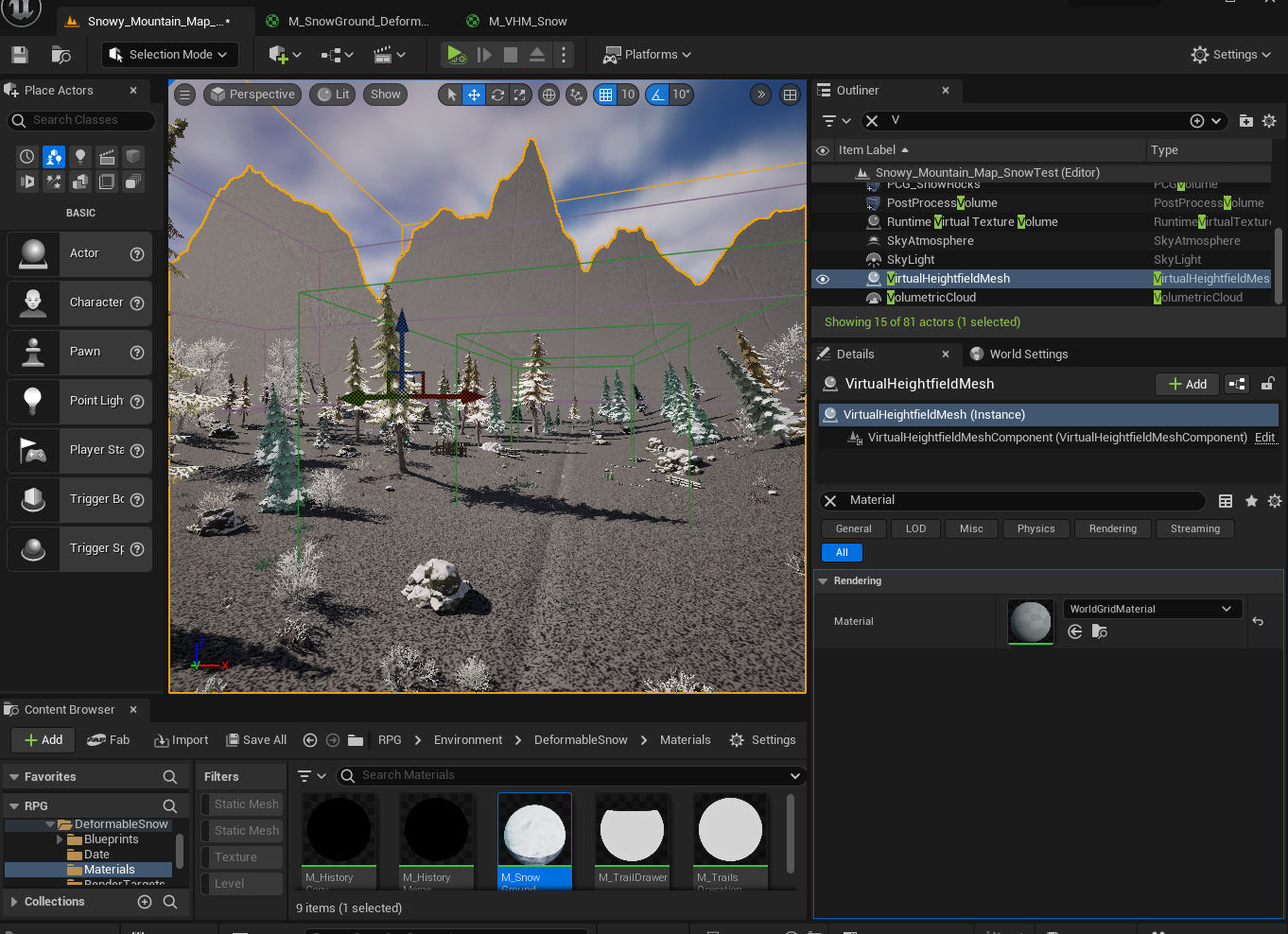
Task: Enable the Level filter in Content Browser
Action: click(242, 884)
